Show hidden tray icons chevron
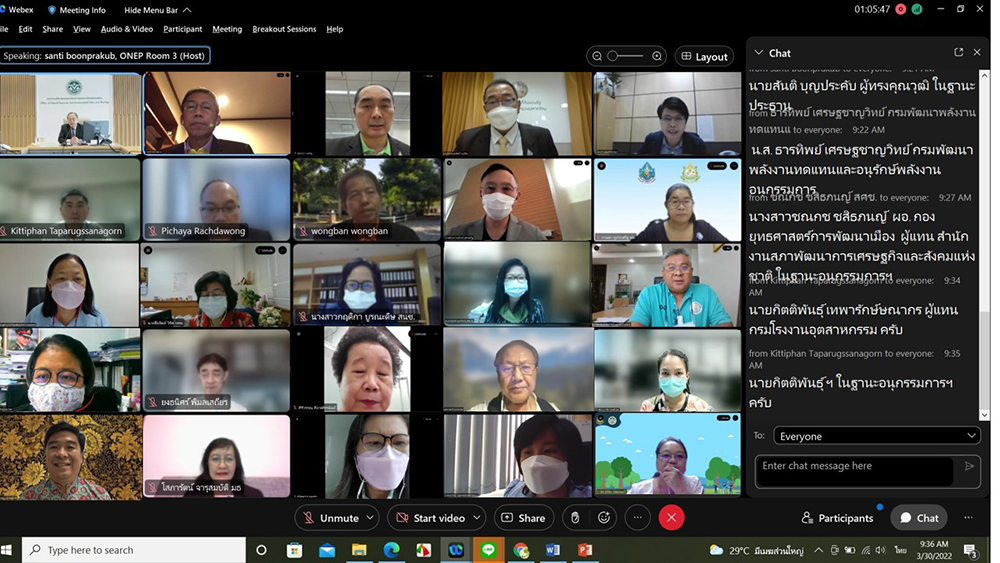The image size is (1000, 563). [x=818, y=550]
